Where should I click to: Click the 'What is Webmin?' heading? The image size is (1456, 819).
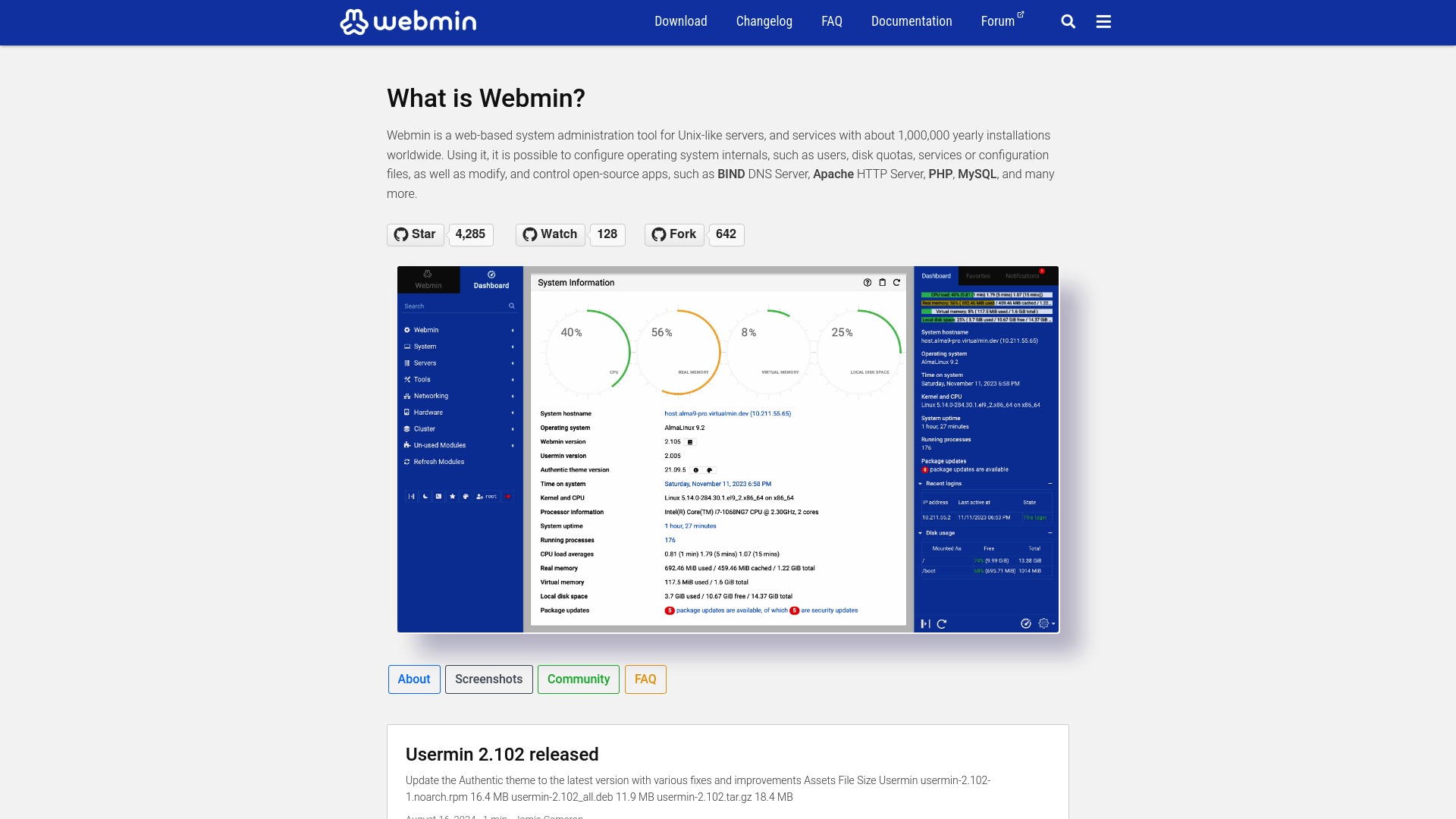click(486, 99)
